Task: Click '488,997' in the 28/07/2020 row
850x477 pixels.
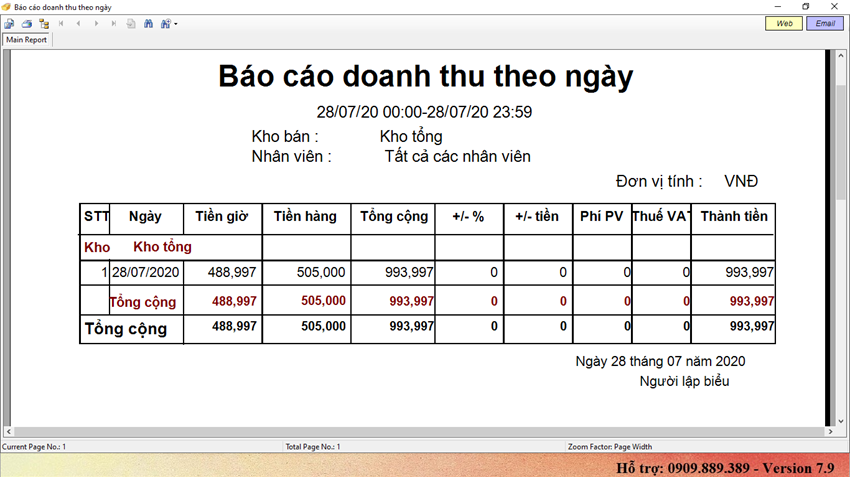Action: (232, 273)
